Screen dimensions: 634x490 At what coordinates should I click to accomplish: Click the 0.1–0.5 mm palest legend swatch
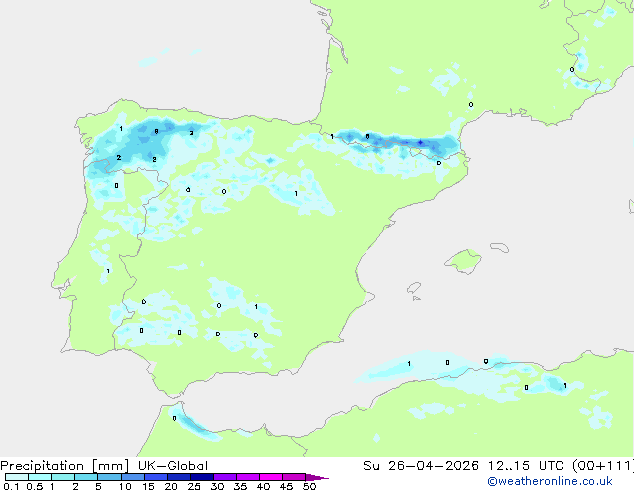[x=17, y=477]
